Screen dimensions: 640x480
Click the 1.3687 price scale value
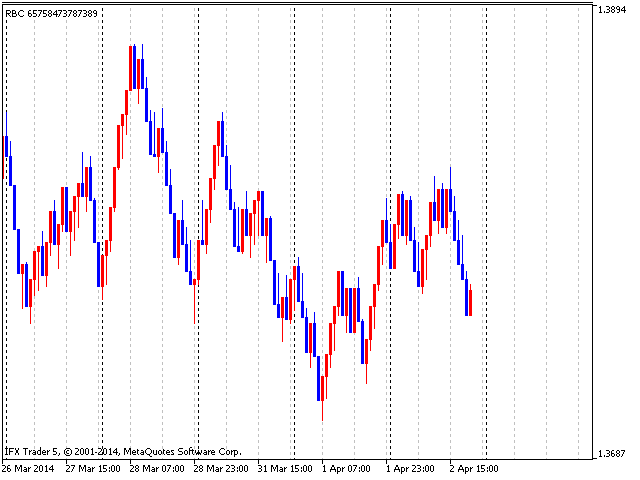(611, 453)
